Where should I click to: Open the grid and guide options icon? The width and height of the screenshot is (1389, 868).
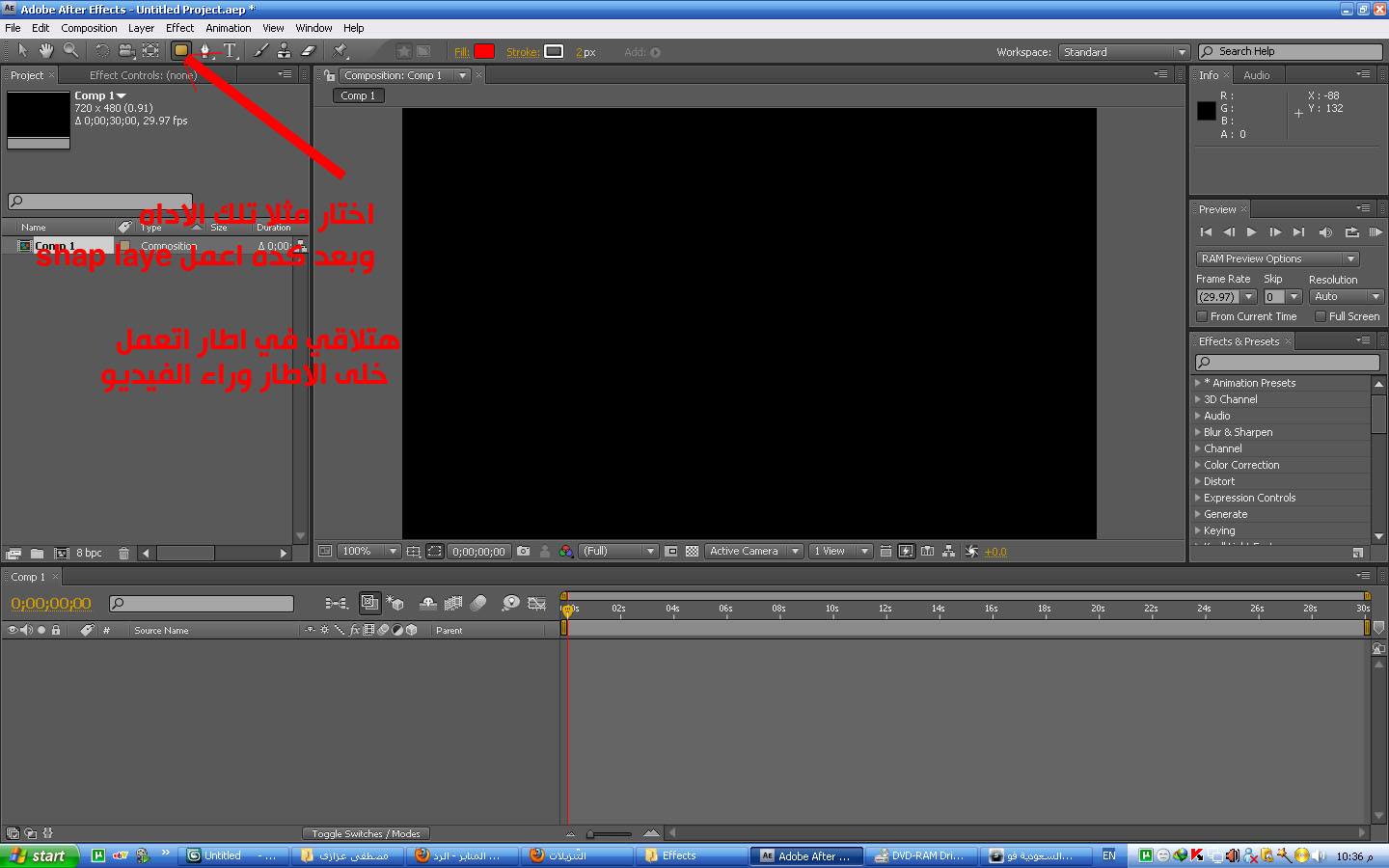coord(413,552)
